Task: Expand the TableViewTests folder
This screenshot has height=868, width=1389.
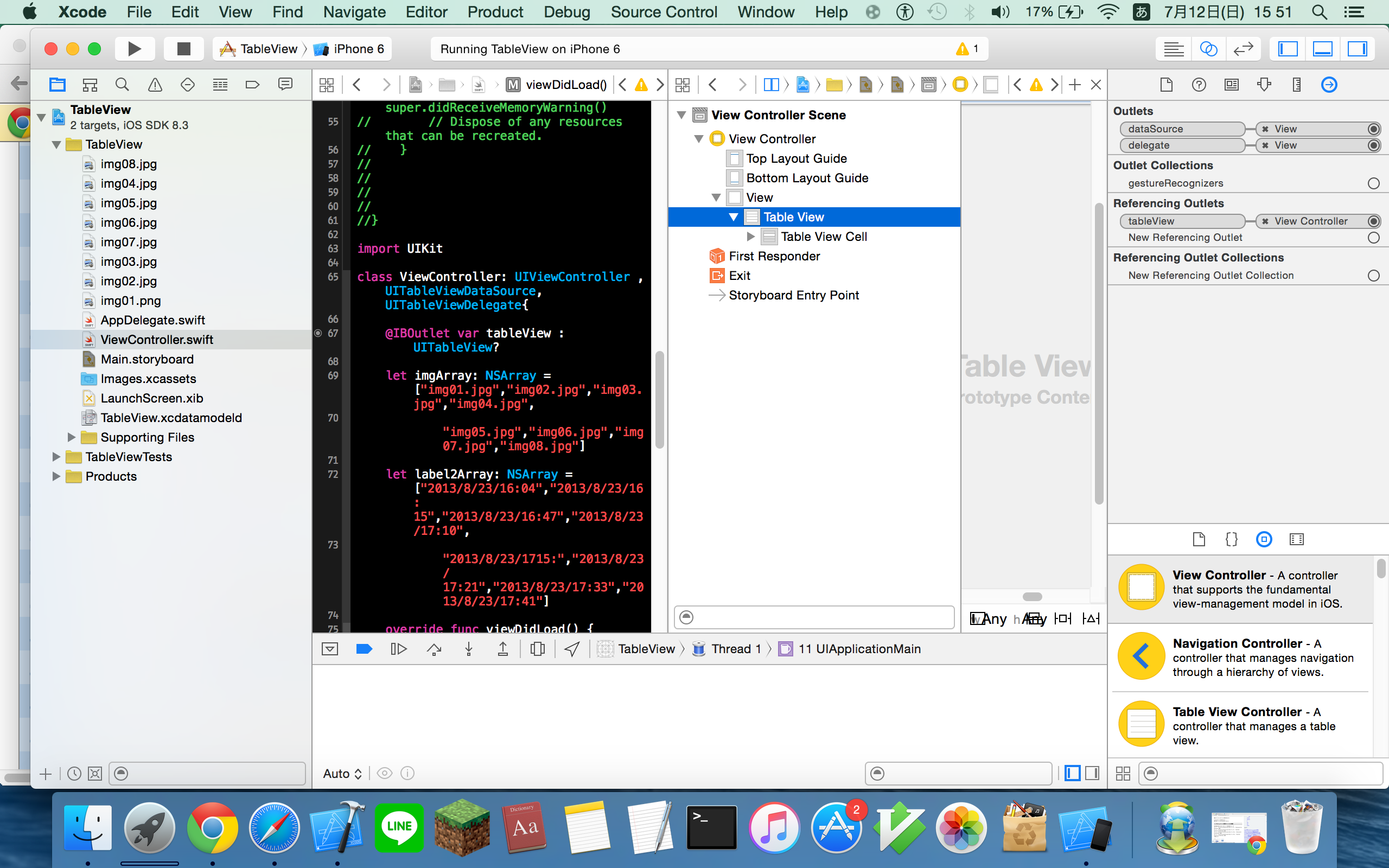Action: tap(56, 457)
